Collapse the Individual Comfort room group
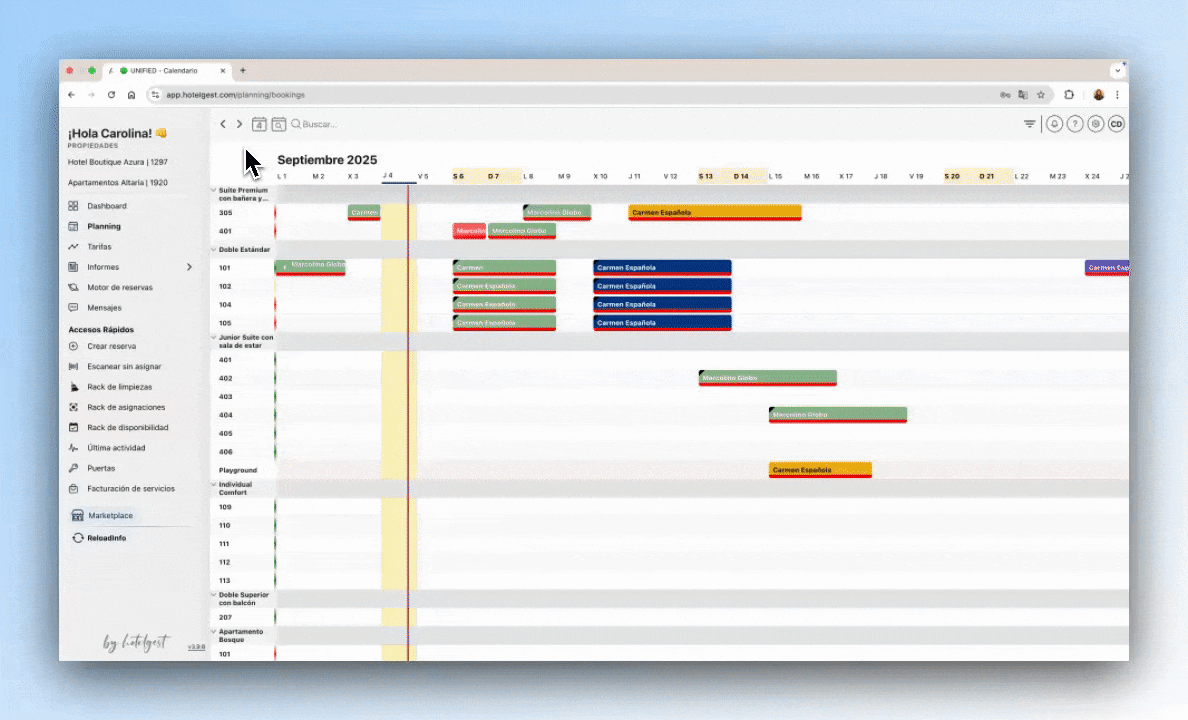The image size is (1188, 720). click(214, 484)
